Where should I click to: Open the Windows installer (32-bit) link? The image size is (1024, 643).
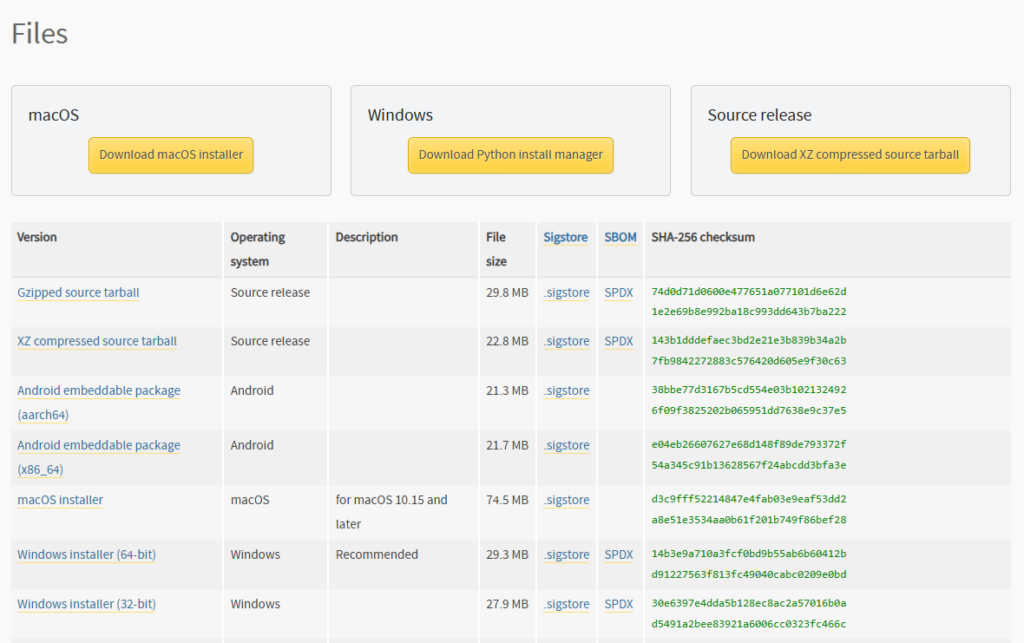[x=87, y=604]
